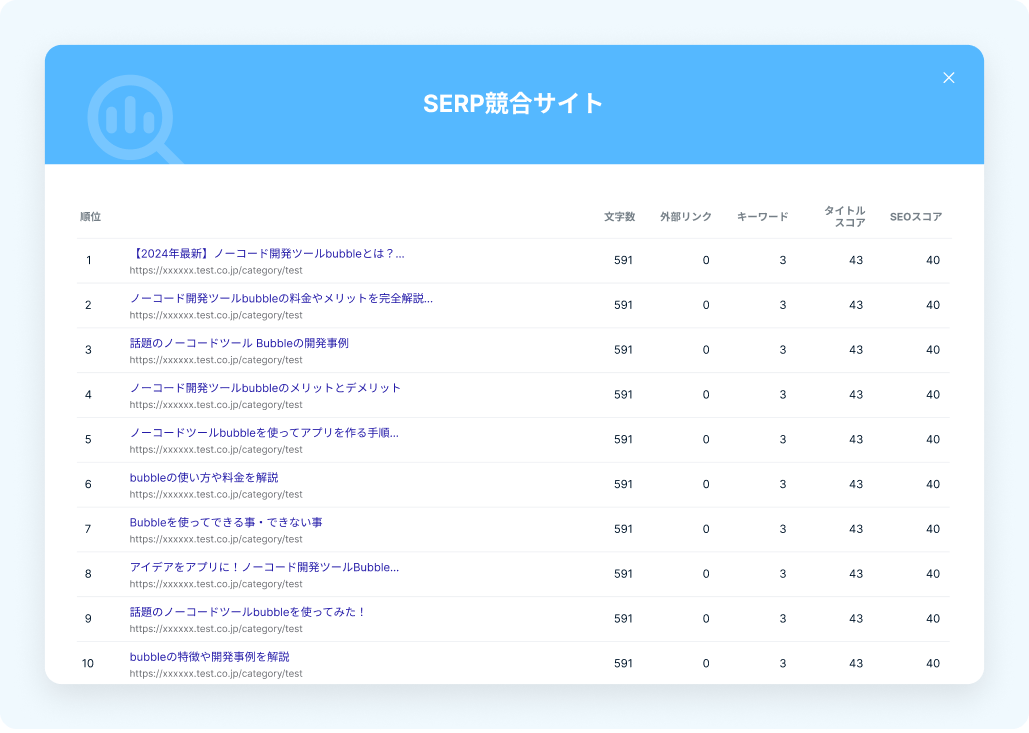Click rank number 10 in 順位 column
This screenshot has width=1029, height=733.
88,663
